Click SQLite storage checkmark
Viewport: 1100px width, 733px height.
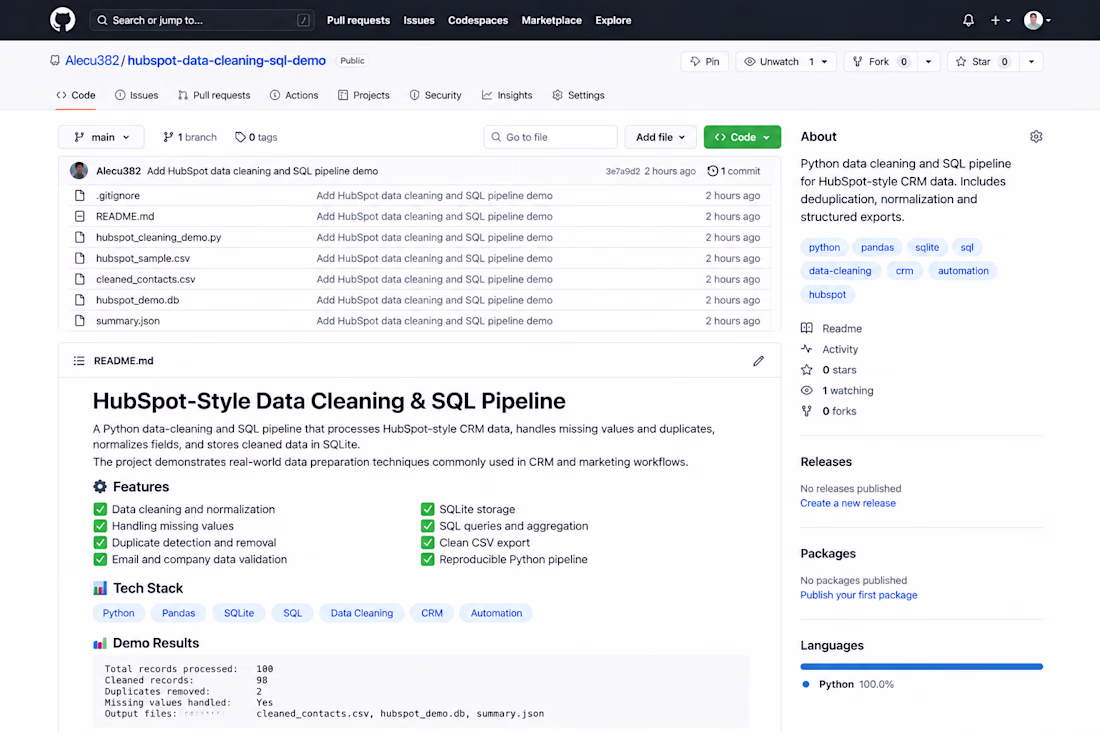coord(427,509)
